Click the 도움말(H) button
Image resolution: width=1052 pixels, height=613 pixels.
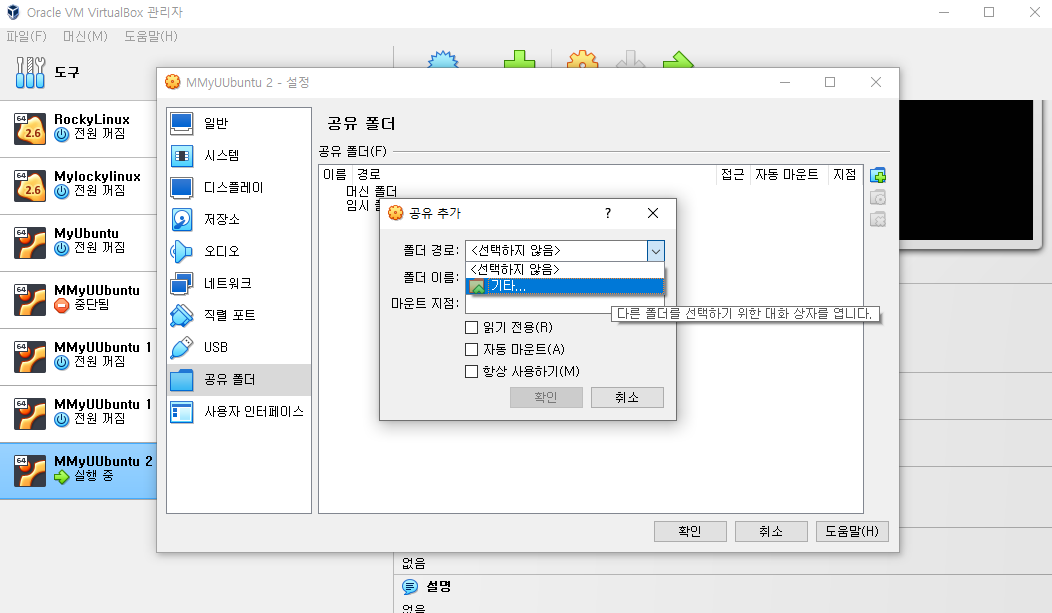click(x=852, y=531)
